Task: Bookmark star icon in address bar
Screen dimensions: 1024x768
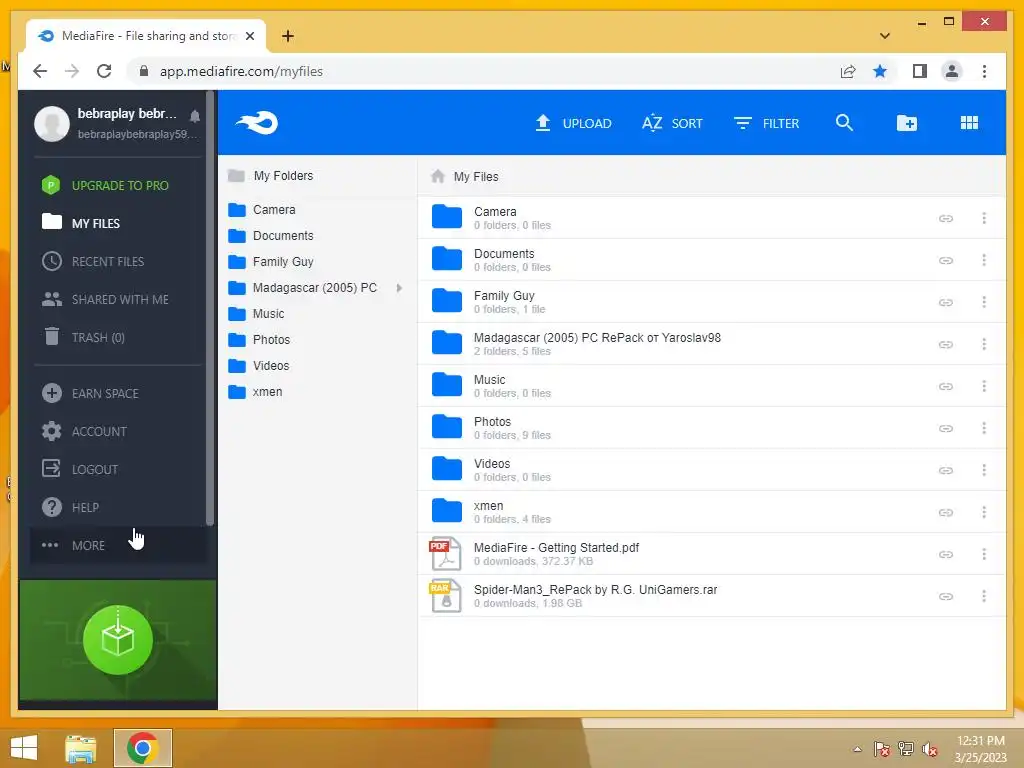Action: pyautogui.click(x=880, y=71)
